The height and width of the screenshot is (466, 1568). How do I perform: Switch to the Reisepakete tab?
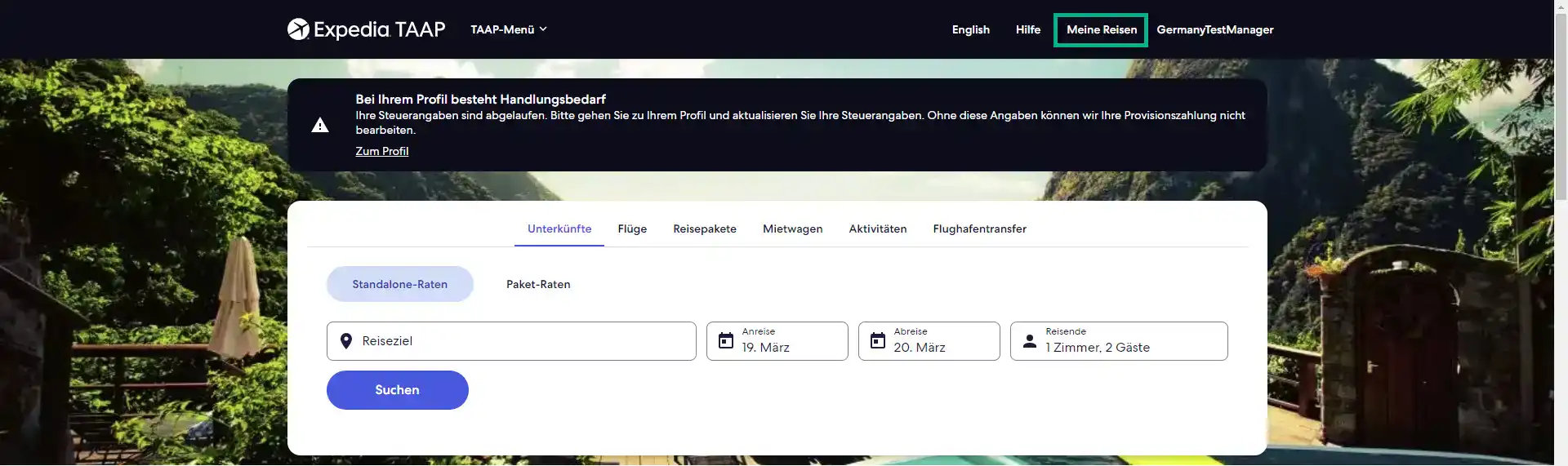(x=705, y=229)
